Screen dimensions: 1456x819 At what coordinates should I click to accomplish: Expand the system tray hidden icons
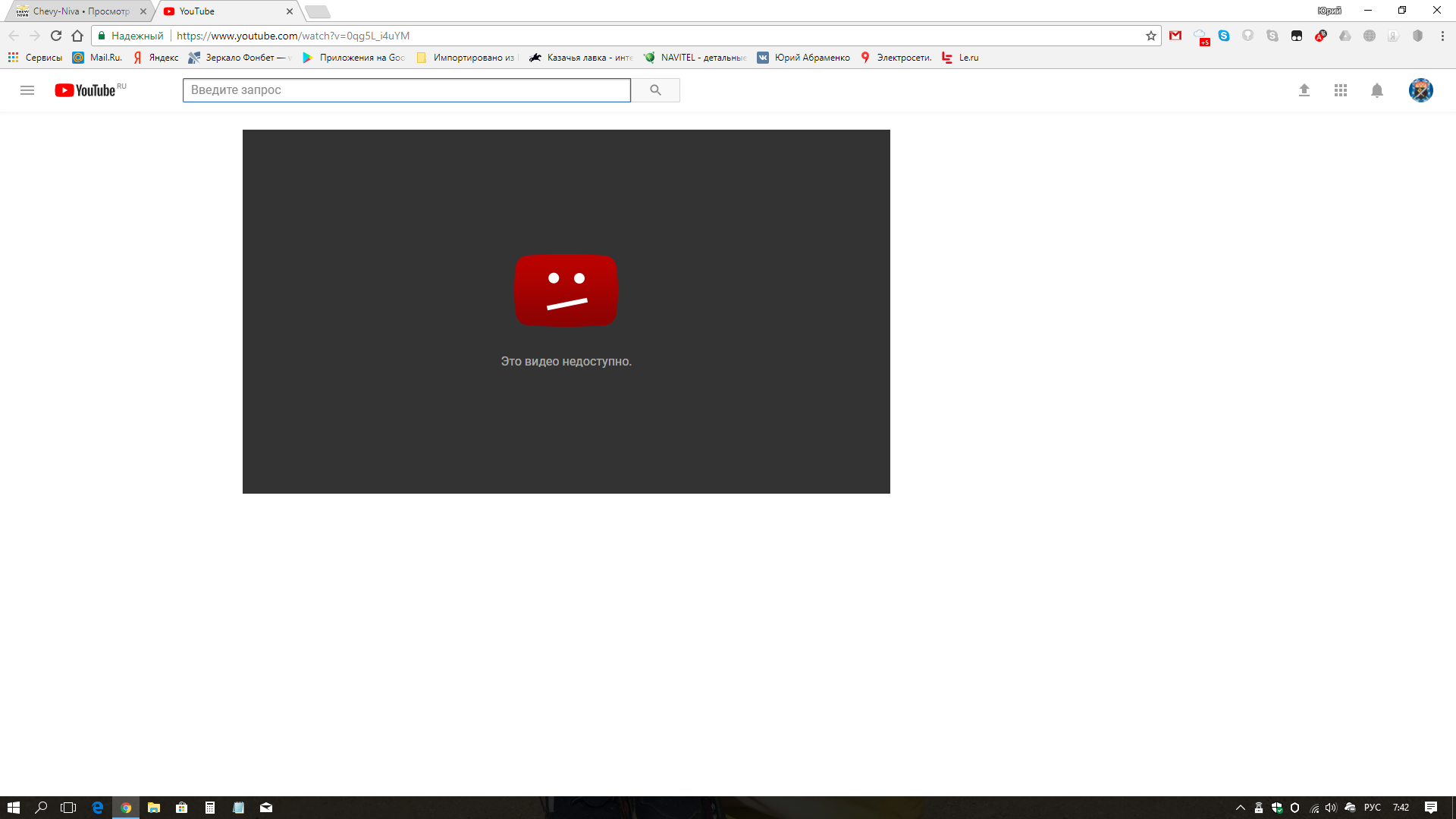pos(1241,808)
